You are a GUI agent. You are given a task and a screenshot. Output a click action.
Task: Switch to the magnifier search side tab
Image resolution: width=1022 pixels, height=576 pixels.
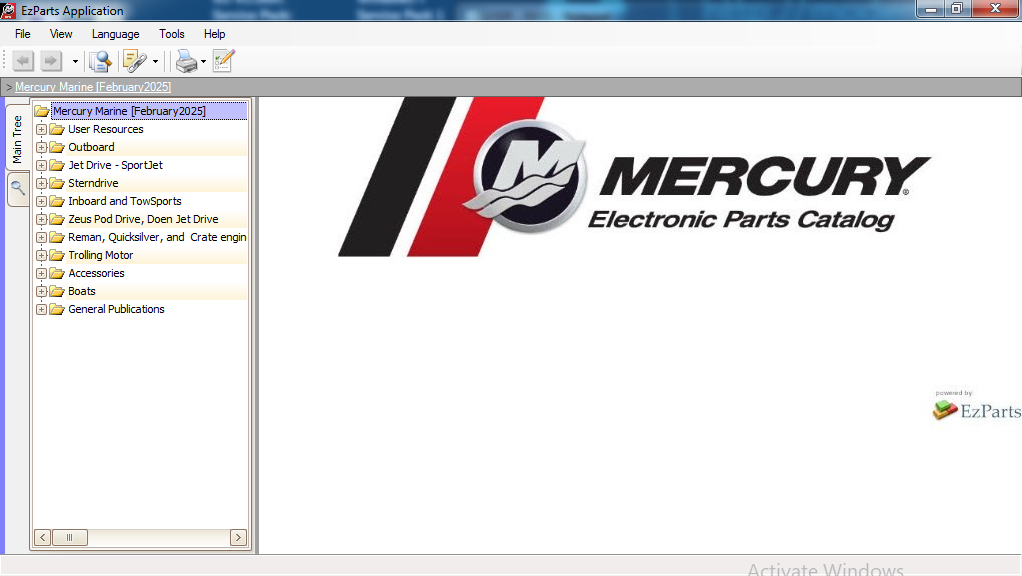pos(18,189)
